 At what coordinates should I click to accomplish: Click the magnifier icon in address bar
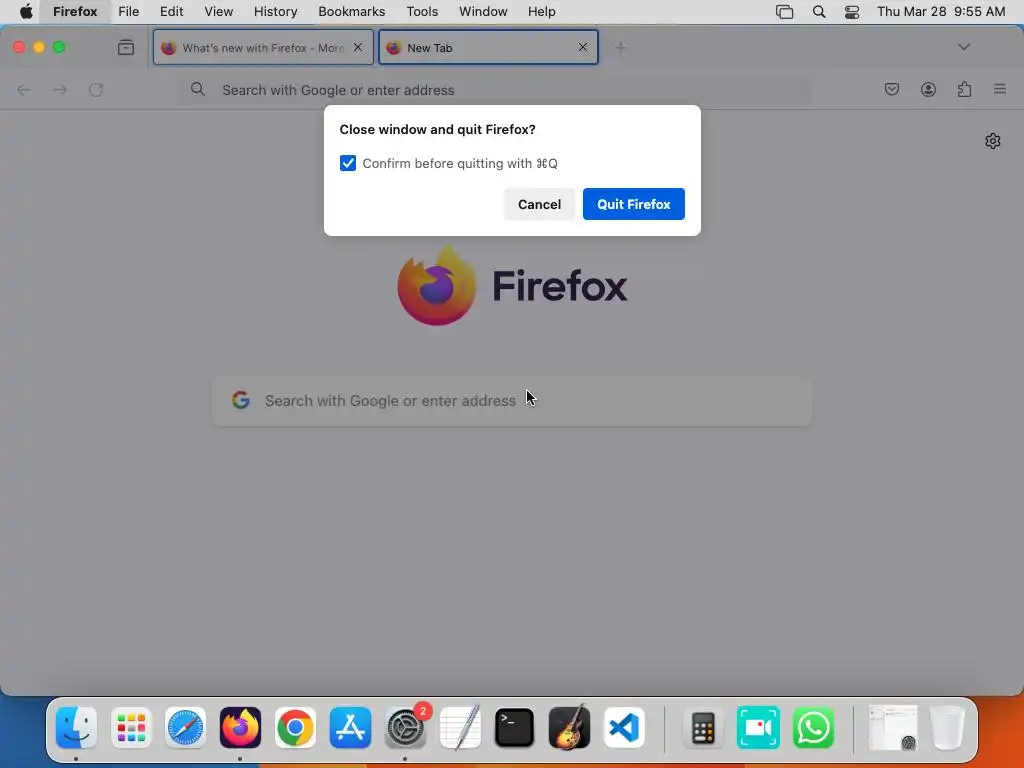198,89
